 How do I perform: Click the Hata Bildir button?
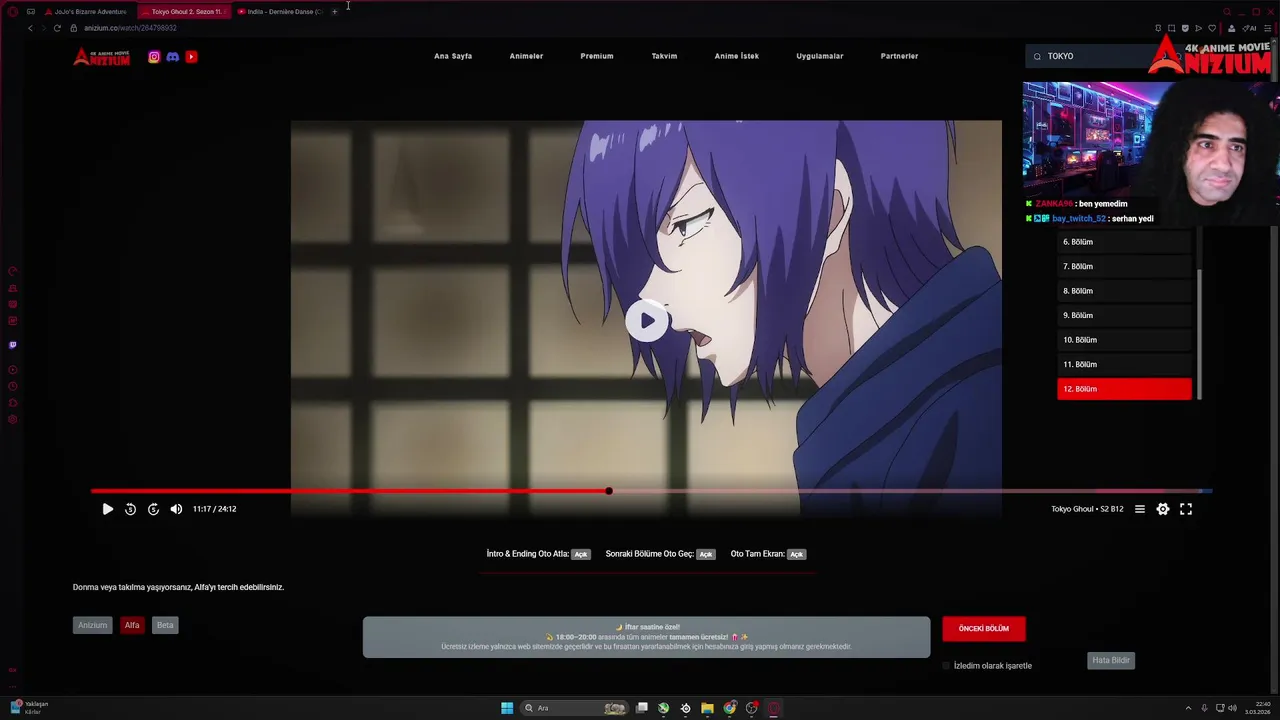coord(1111,660)
